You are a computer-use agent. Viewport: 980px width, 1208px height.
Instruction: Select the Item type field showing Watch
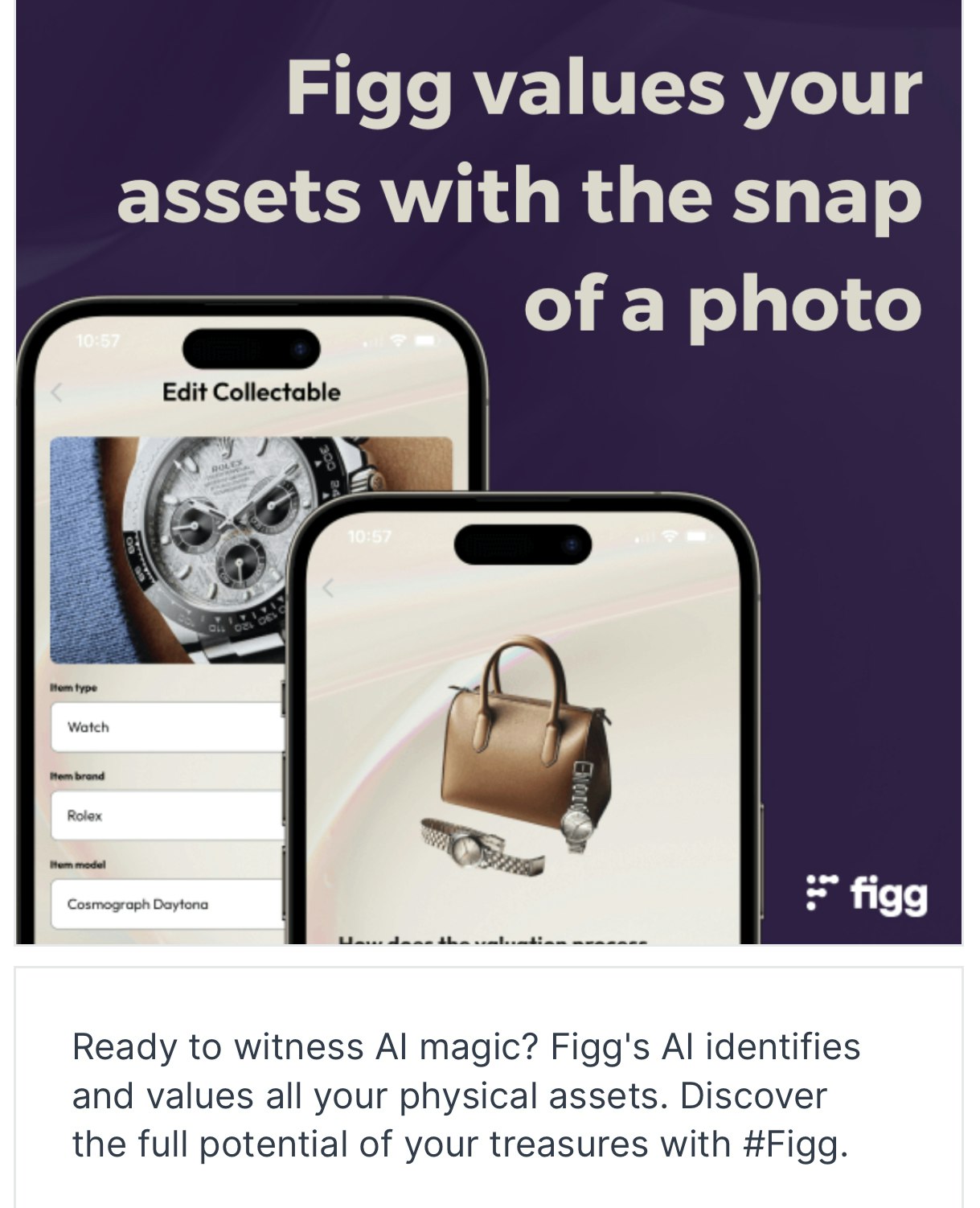point(167,727)
